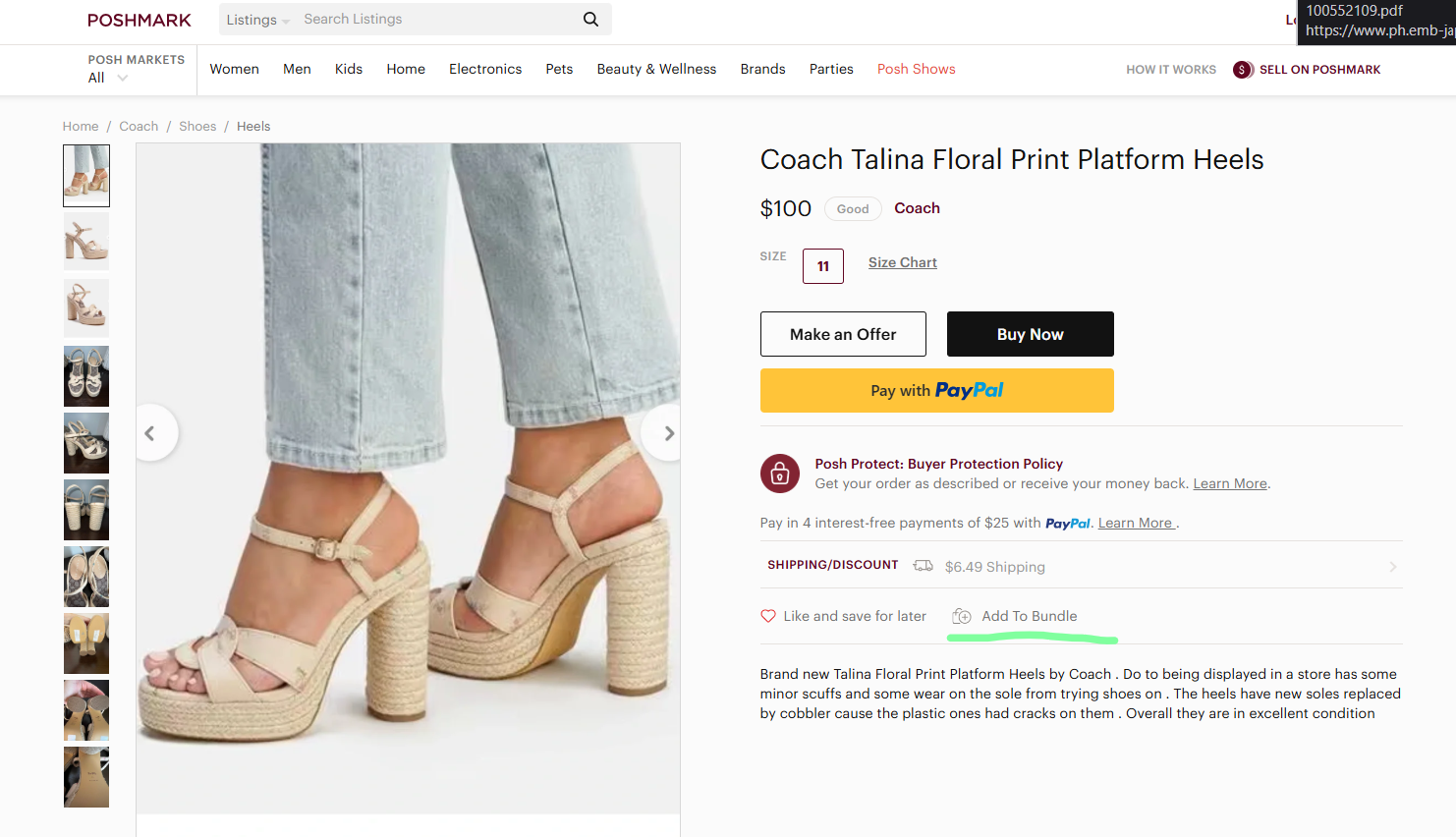Select size 11
The height and width of the screenshot is (837, 1456).
823,266
